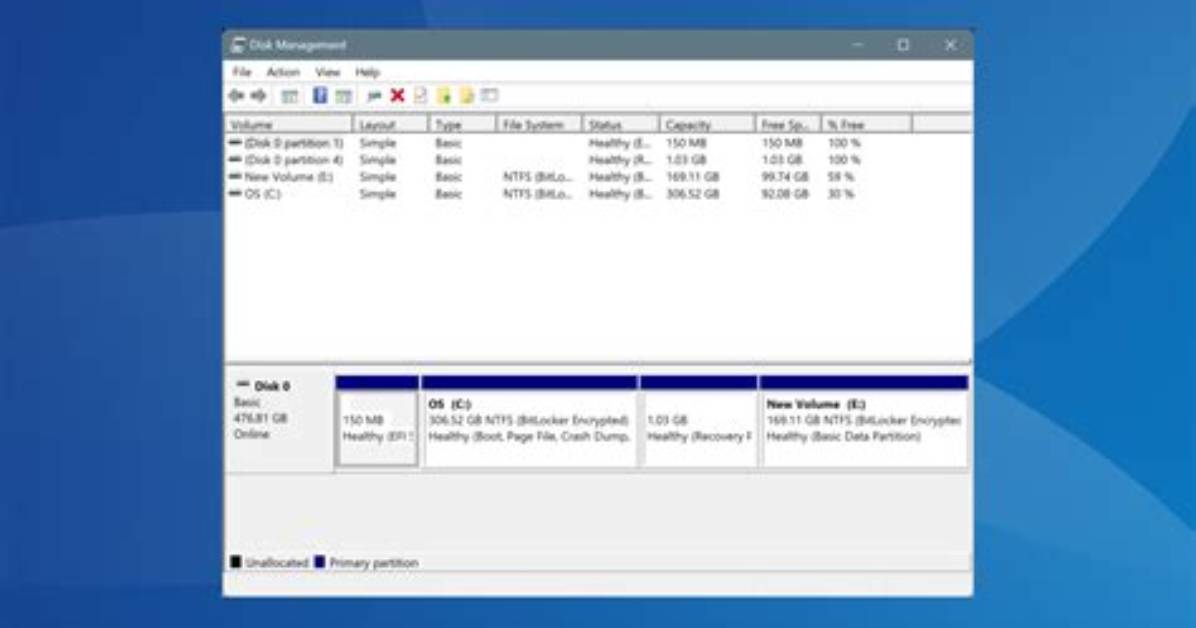
Task: Click the yellow folder icon with green arrow
Action: [444, 95]
